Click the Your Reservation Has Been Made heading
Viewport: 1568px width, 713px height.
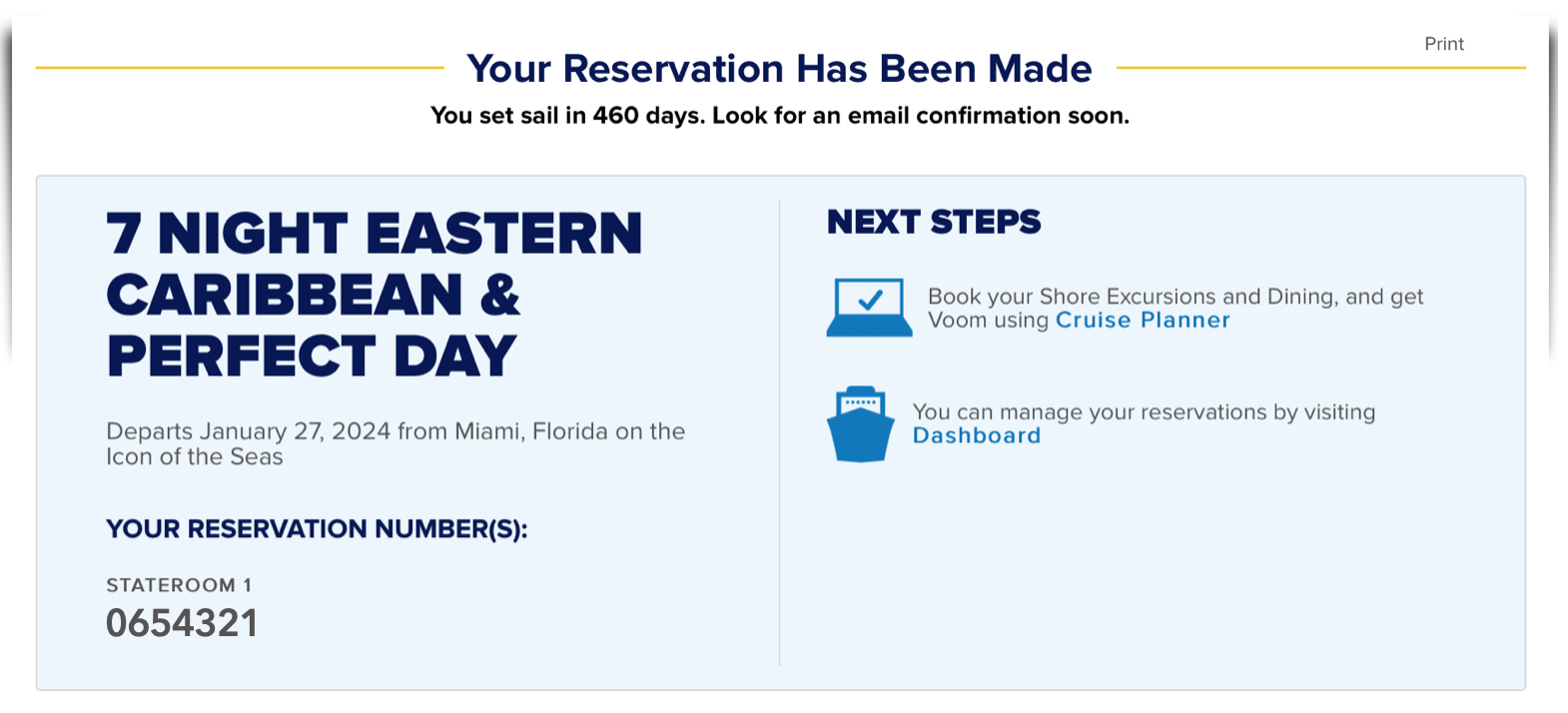[779, 69]
